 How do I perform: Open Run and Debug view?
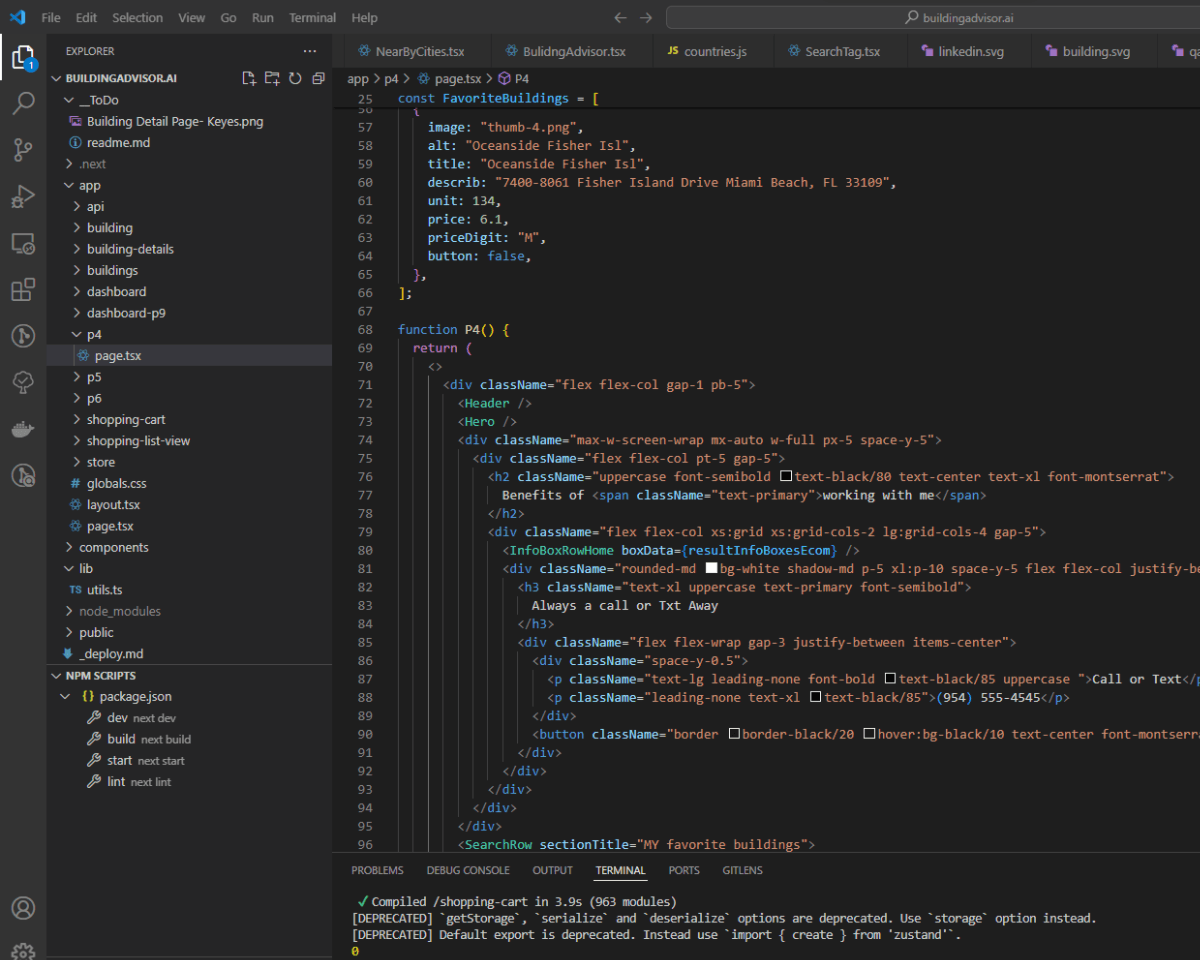[x=23, y=196]
